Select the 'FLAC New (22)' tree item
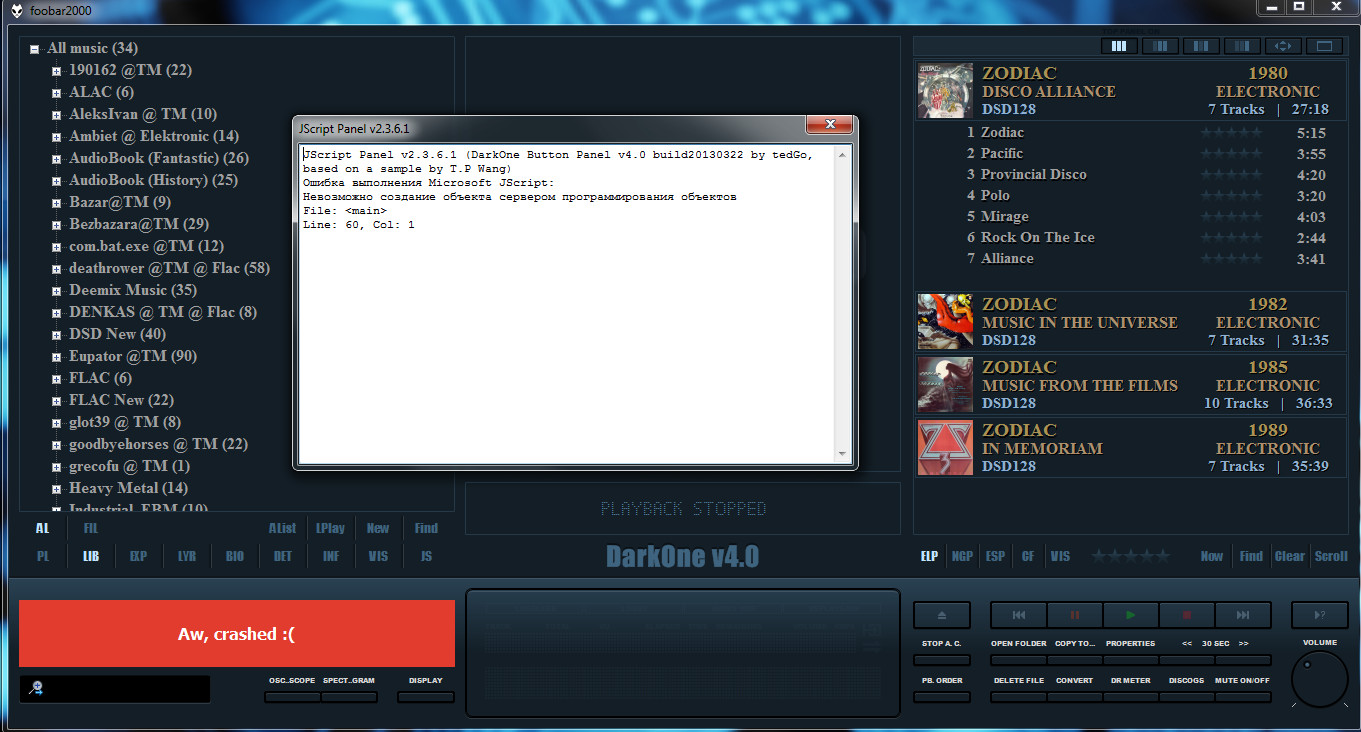The width and height of the screenshot is (1361, 732). (121, 400)
